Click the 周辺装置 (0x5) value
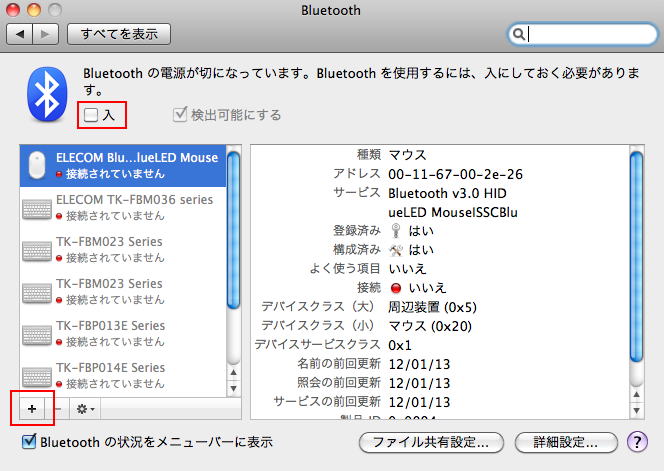Screen dimensions: 664x471 pyautogui.click(x=432, y=307)
